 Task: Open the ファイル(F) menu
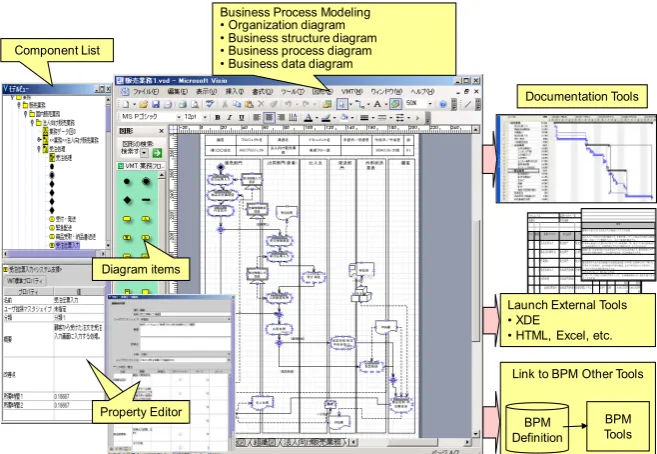tap(146, 91)
